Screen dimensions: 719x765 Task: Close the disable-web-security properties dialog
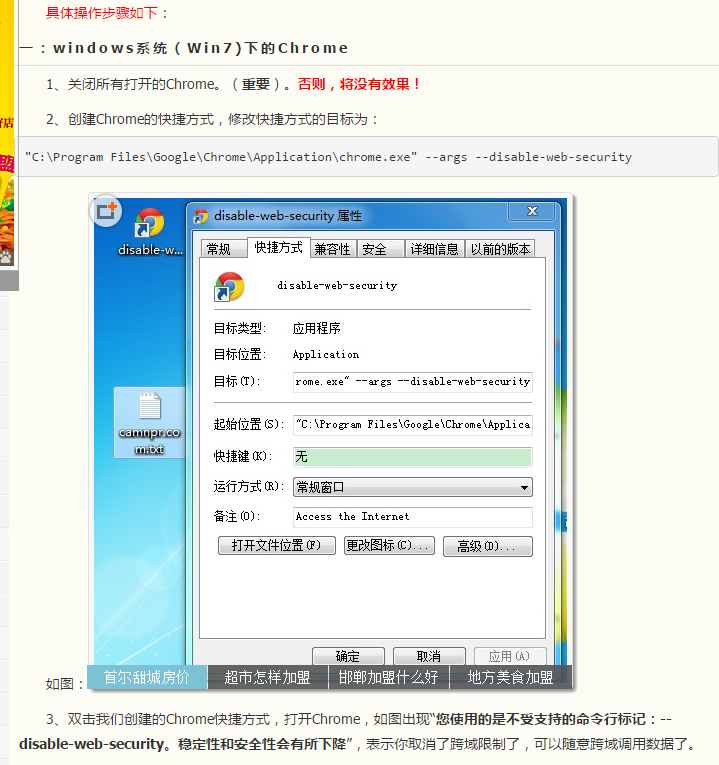click(532, 211)
